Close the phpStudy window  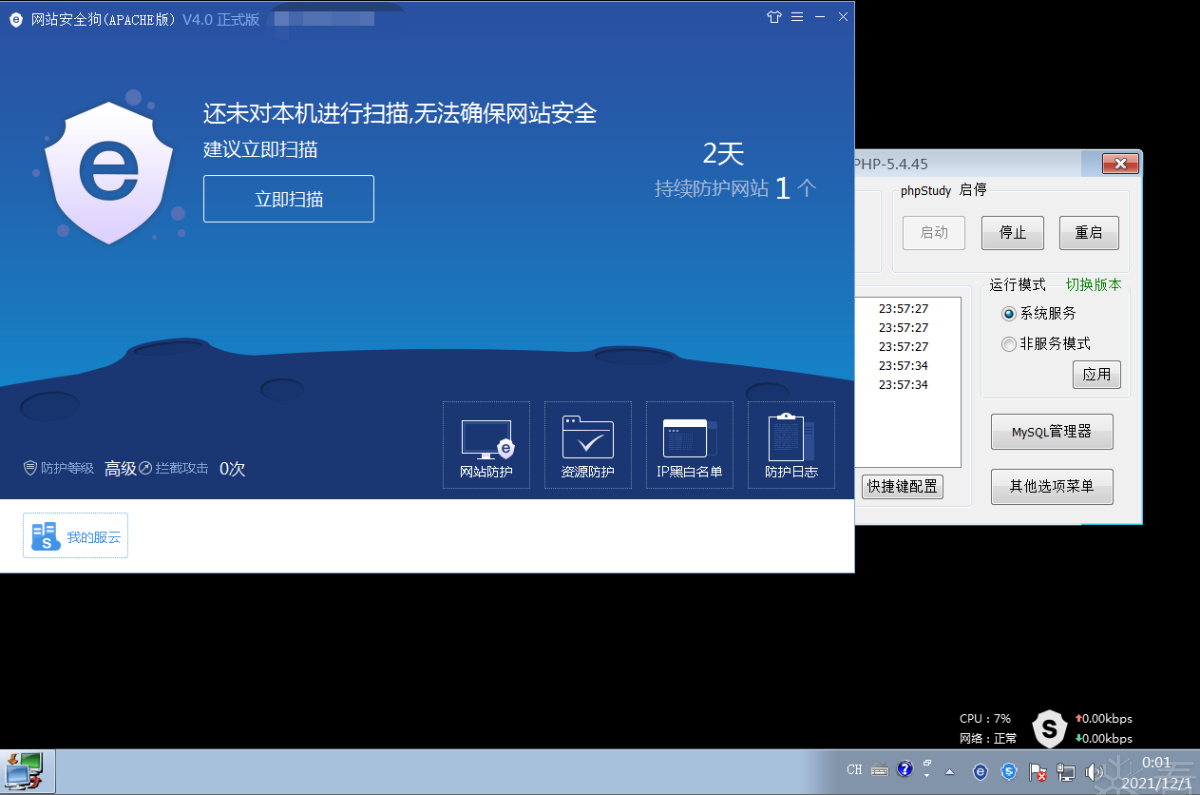[x=1120, y=163]
